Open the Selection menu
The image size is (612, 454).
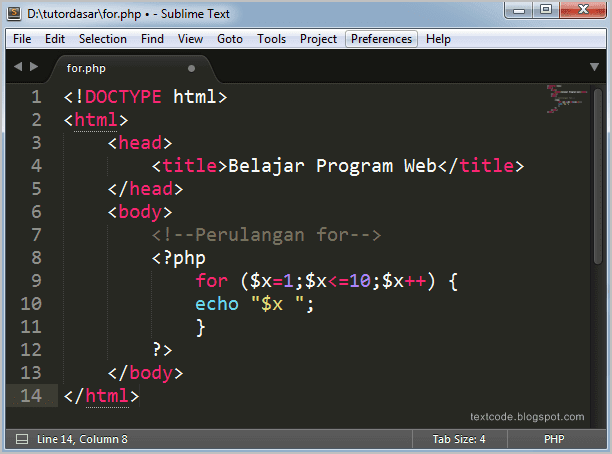click(103, 39)
